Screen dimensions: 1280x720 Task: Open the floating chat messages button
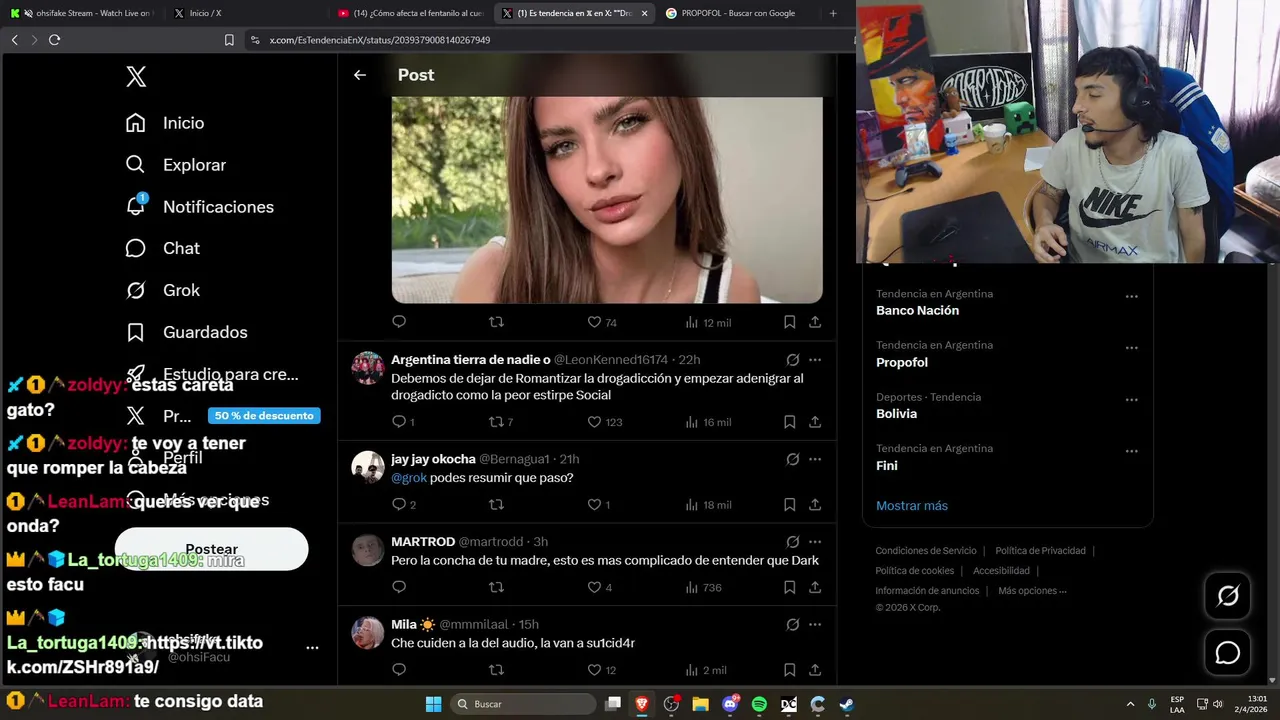point(1227,653)
